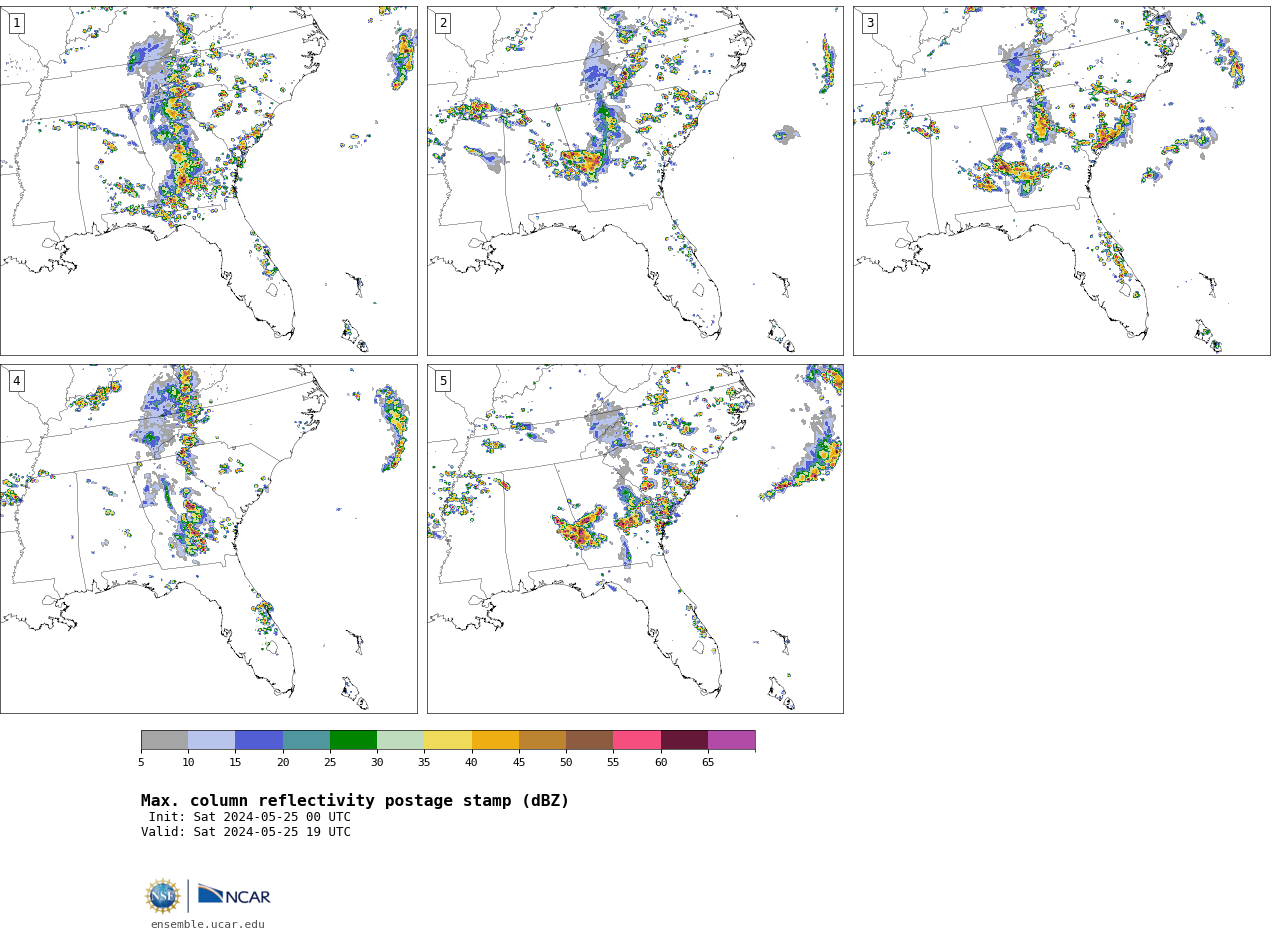The width and height of the screenshot is (1280, 936).
Task: Click the colorbar tick label 50
Action: coord(566,763)
